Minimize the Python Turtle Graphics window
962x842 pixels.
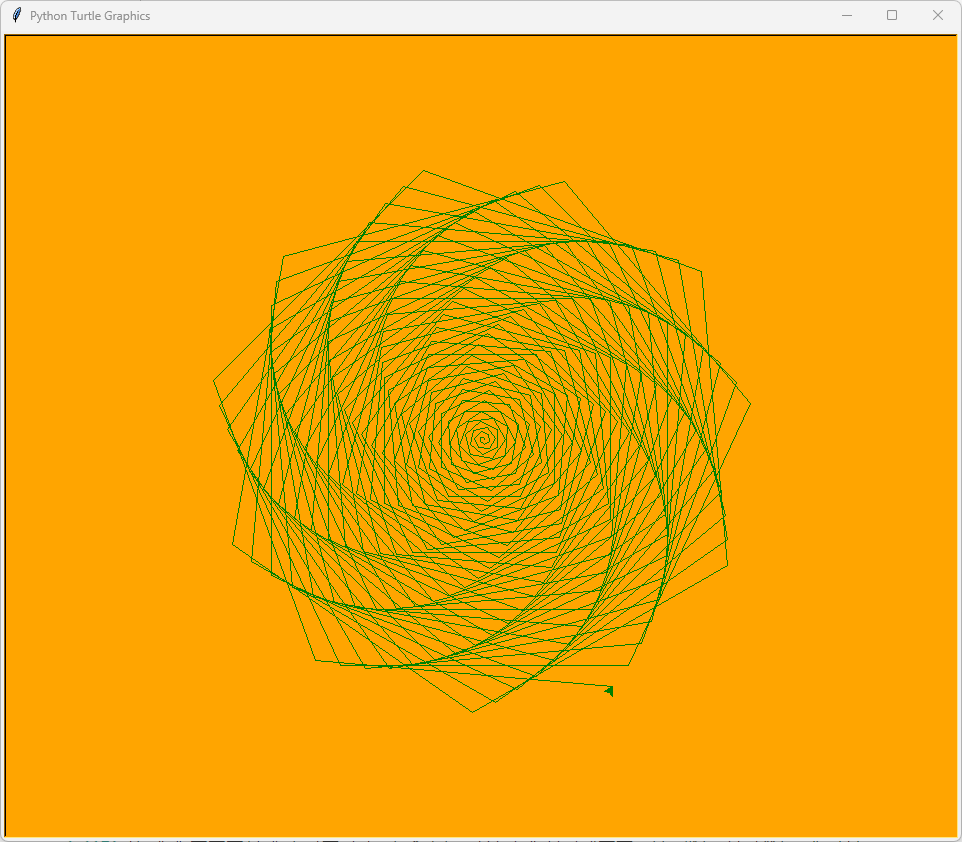[846, 15]
